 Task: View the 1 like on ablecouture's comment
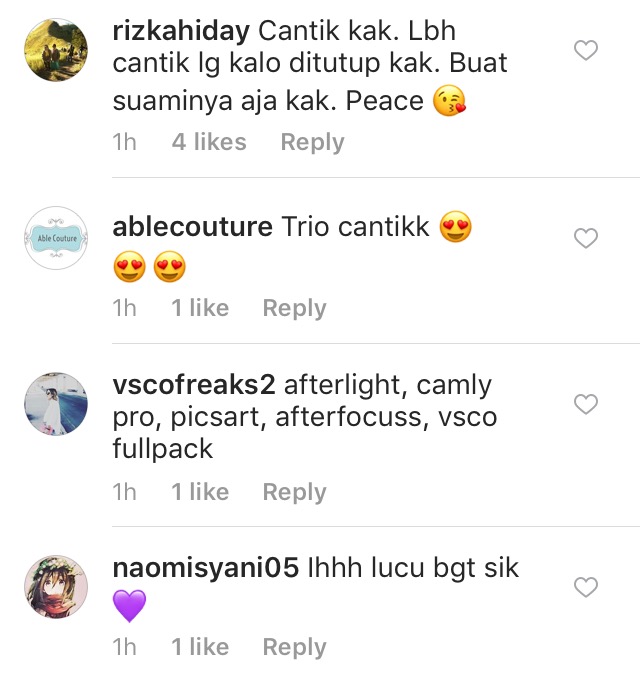[200, 308]
